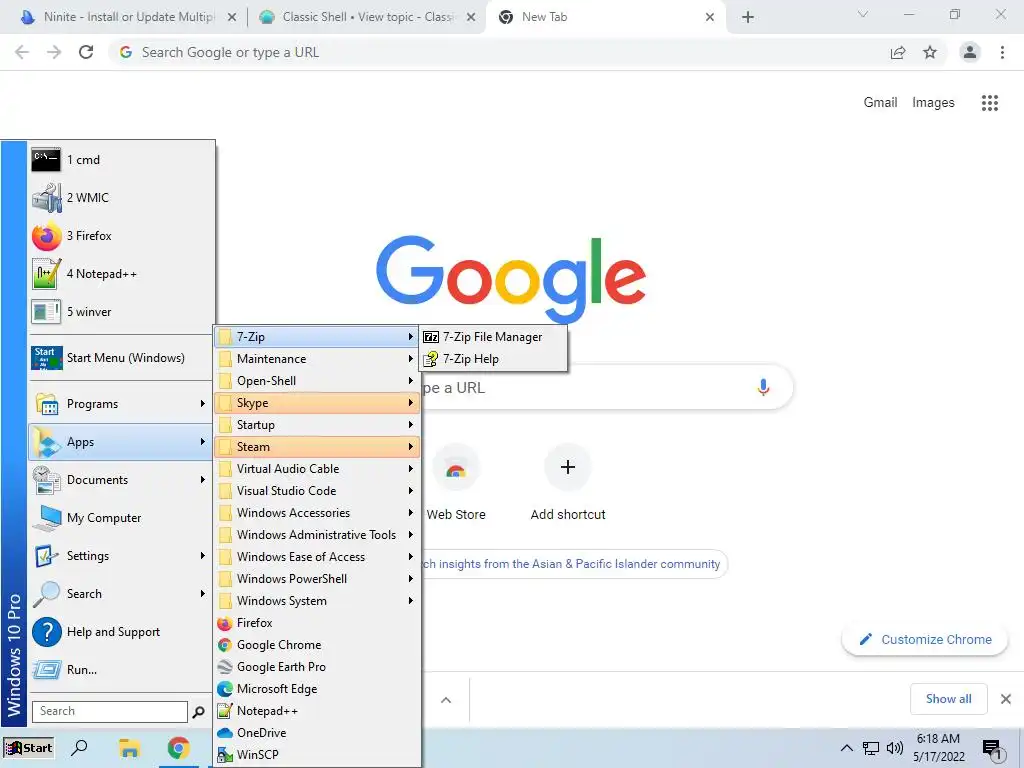The height and width of the screenshot is (768, 1024).
Task: Expand the Open-Shell folder
Action: (x=317, y=381)
